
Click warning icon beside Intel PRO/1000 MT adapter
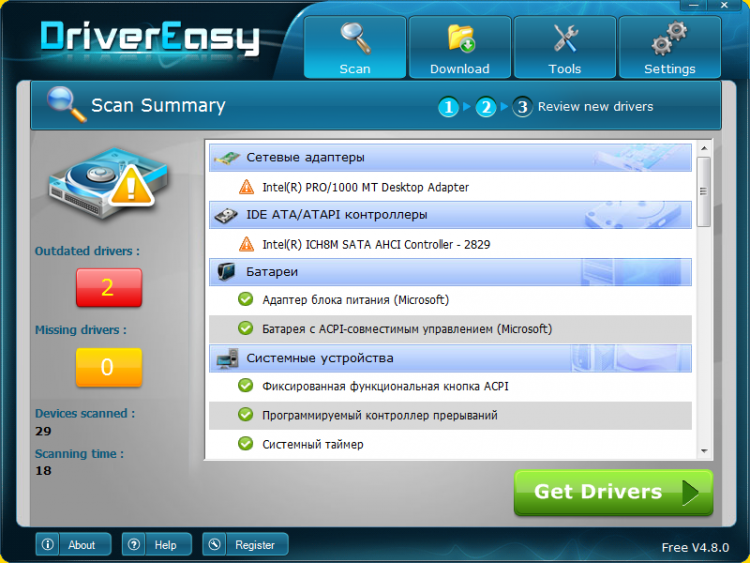pos(246,187)
